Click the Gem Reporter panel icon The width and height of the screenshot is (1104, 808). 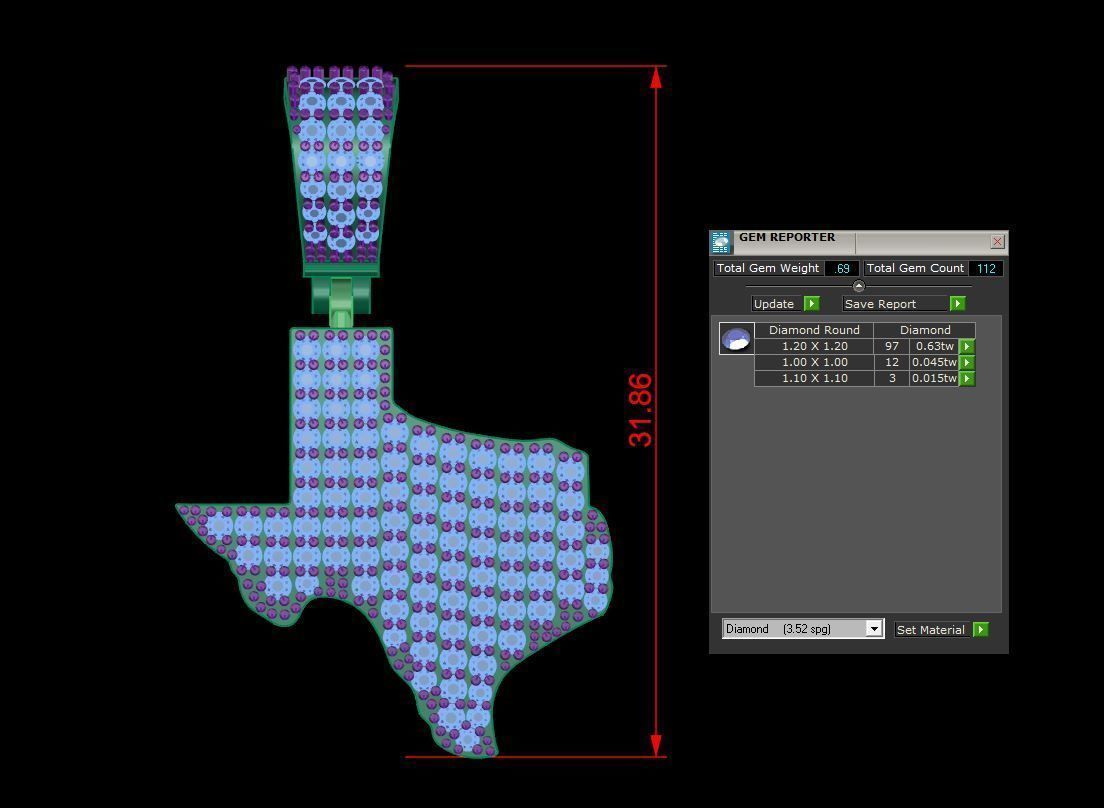pos(720,241)
